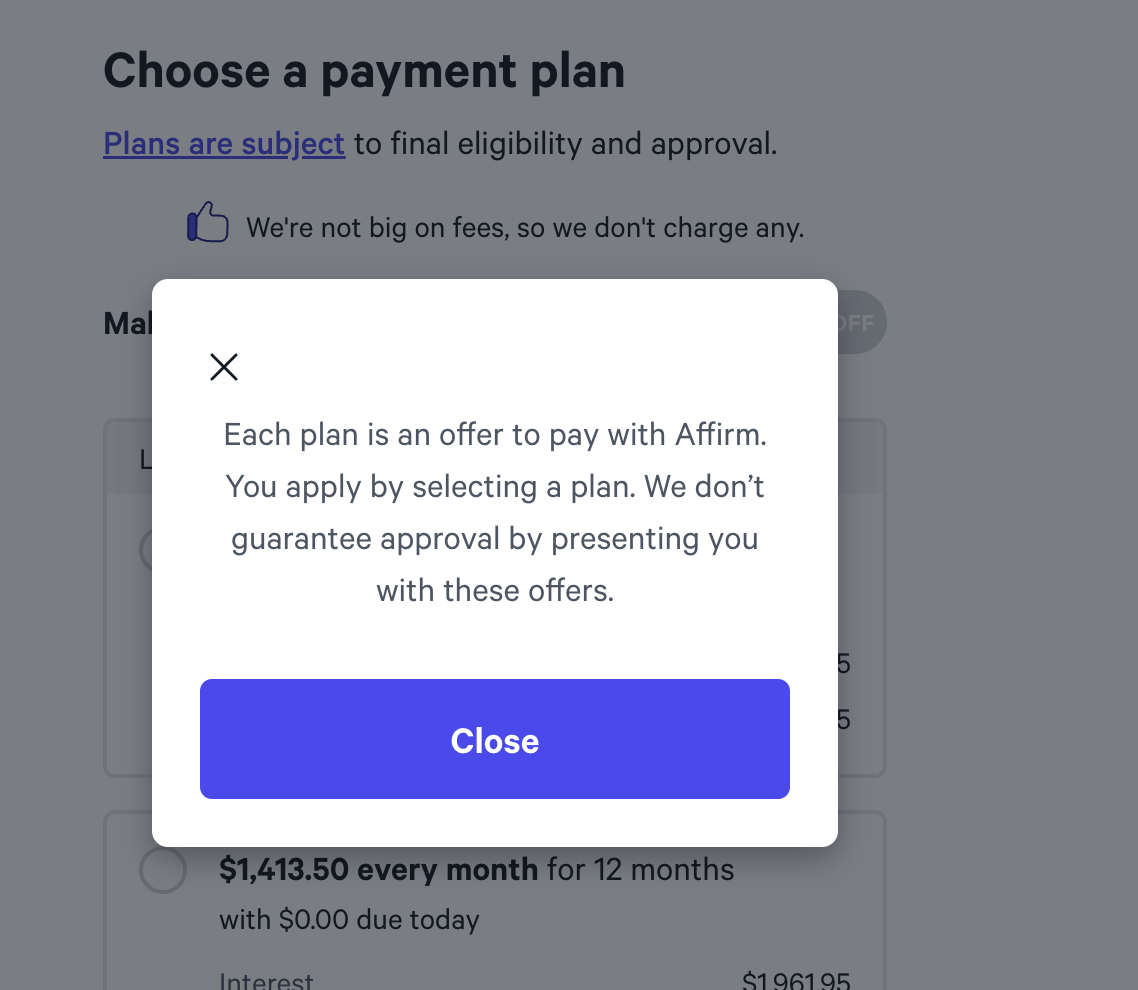Click the Interest label in the 12-month plan
The image size is (1138, 990).
266,981
